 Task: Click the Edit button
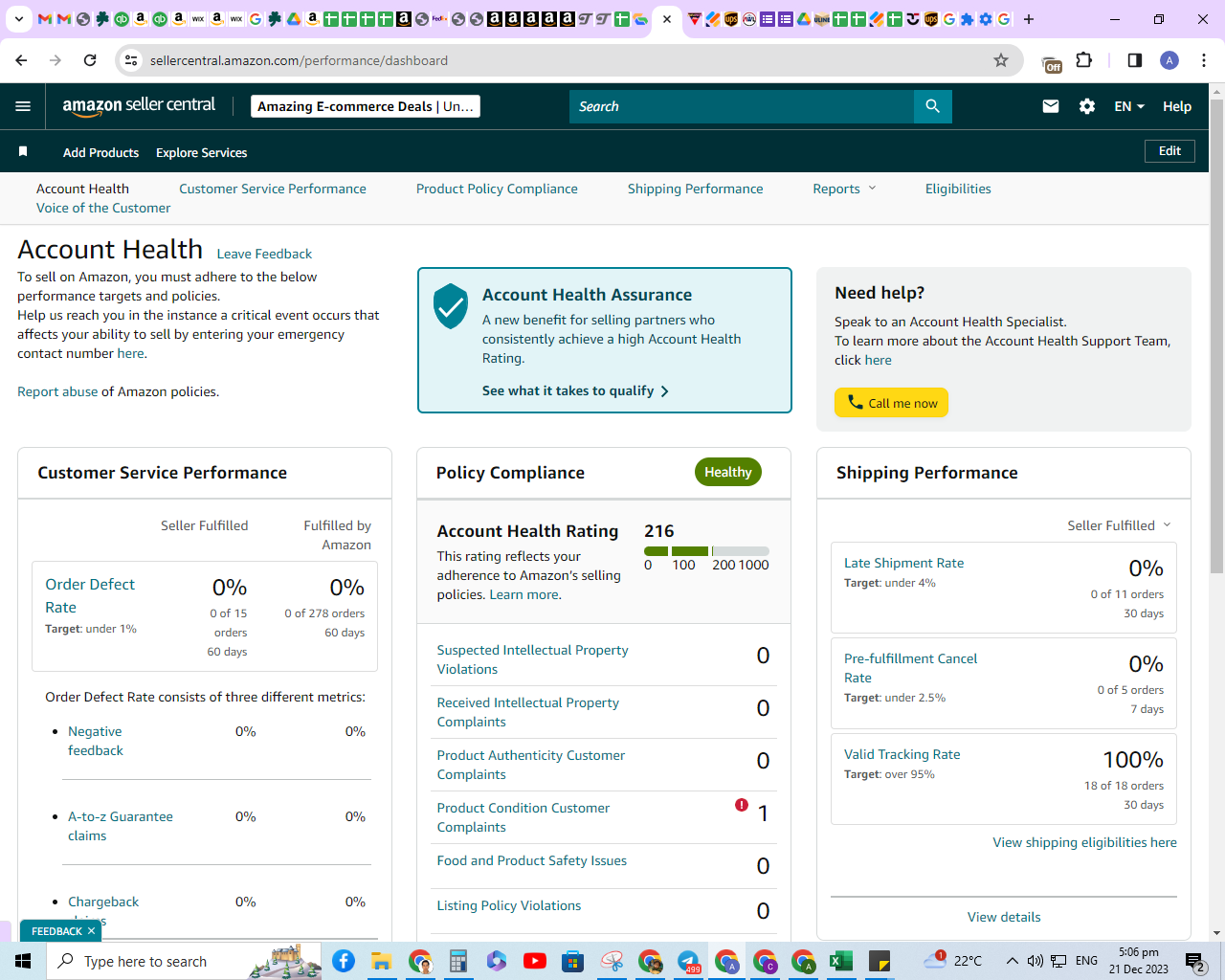(1169, 151)
